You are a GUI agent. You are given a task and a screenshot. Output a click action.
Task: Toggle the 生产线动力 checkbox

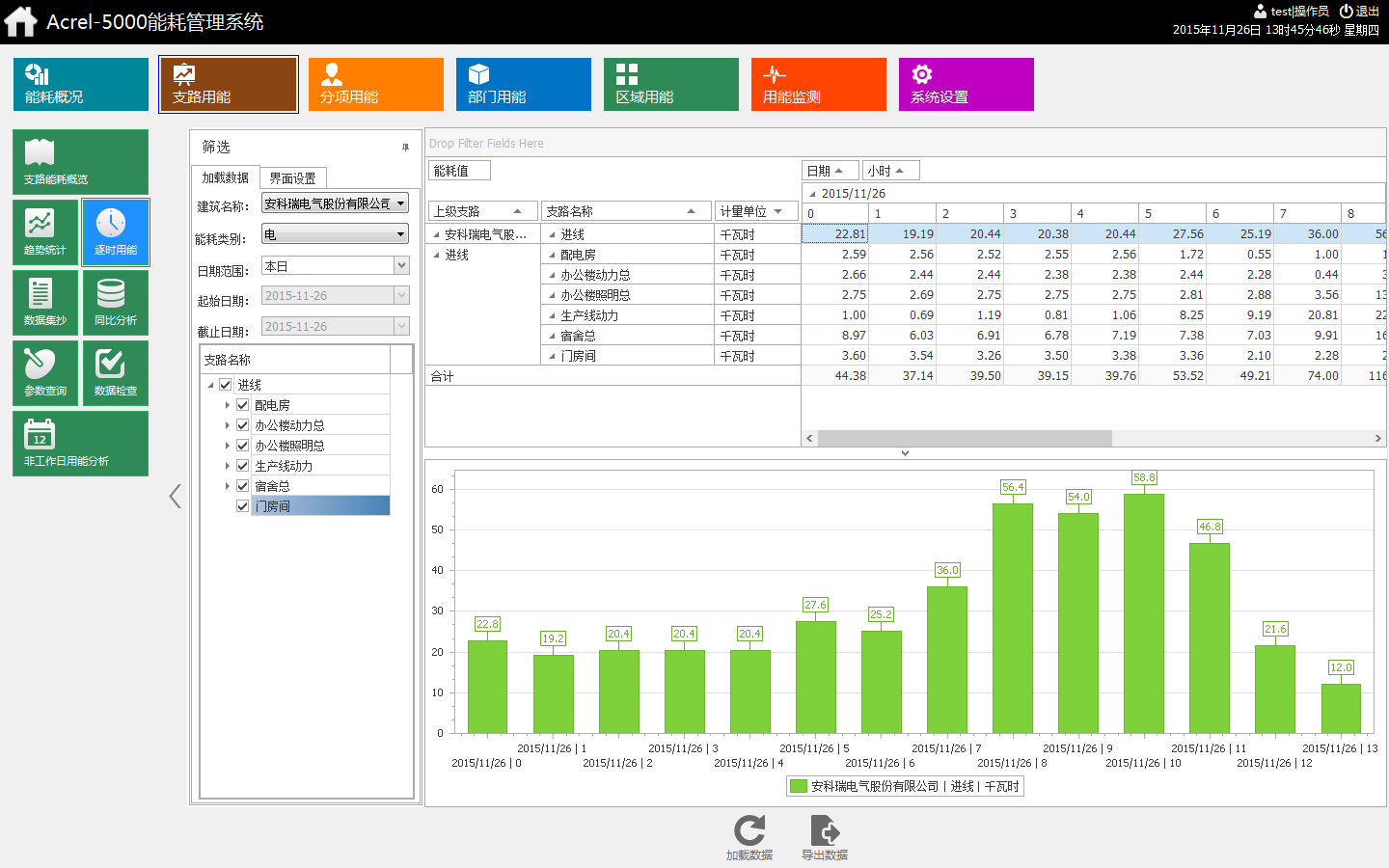coord(243,466)
